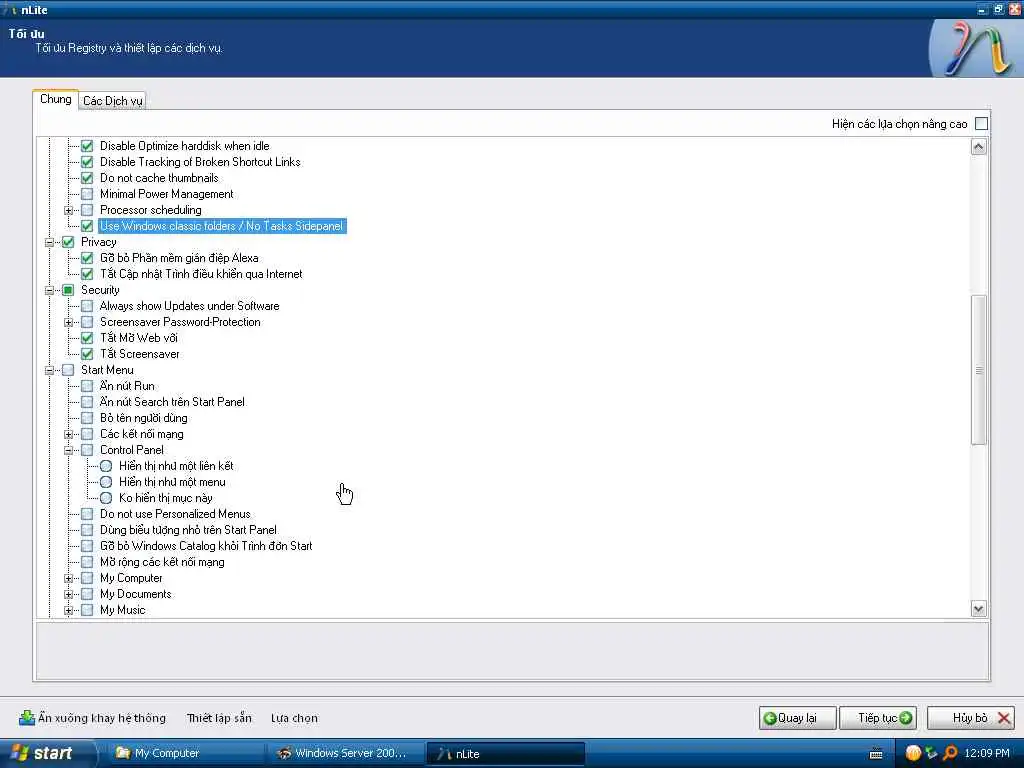1024x768 pixels.
Task: Check Gỡ bỏ Windows Catalog khỏi Trình đơn Start
Action: click(x=87, y=546)
